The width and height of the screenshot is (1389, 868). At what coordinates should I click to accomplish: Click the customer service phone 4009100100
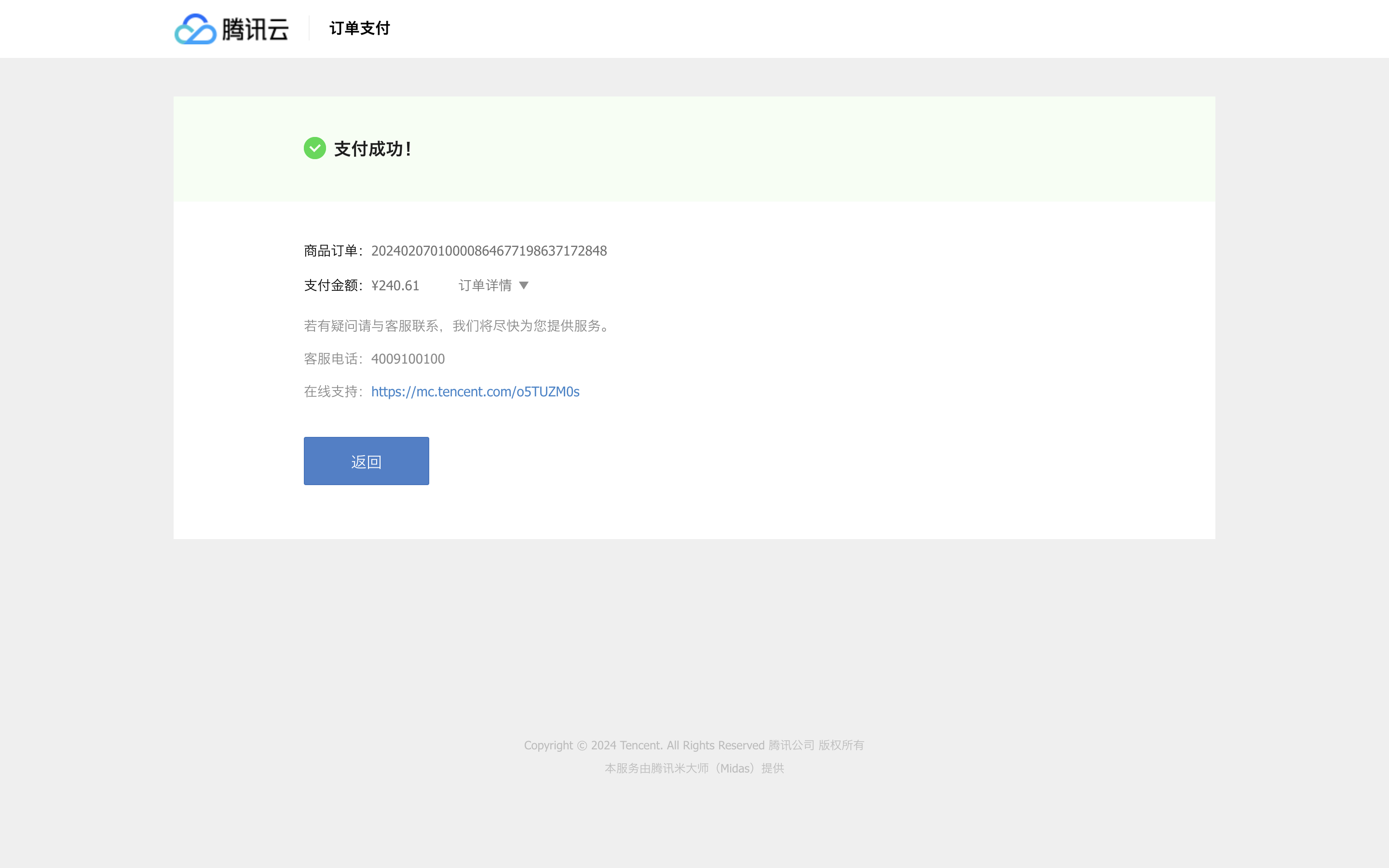pos(408,359)
